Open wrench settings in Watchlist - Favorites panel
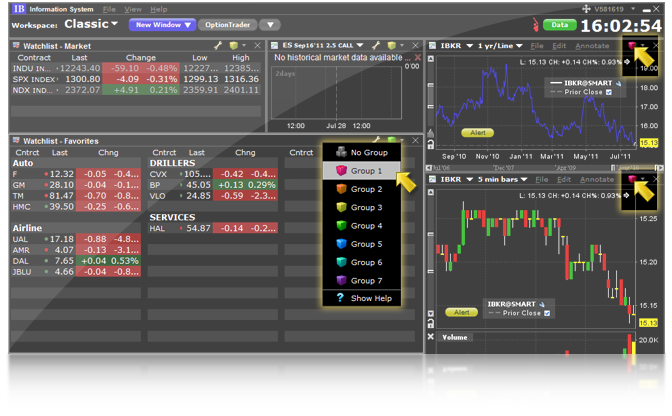 pos(376,140)
